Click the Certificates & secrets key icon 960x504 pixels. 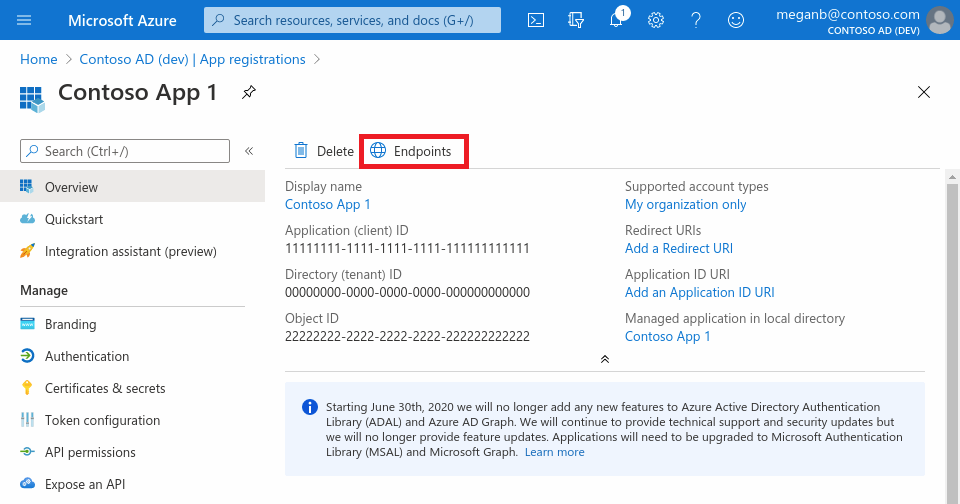27,388
